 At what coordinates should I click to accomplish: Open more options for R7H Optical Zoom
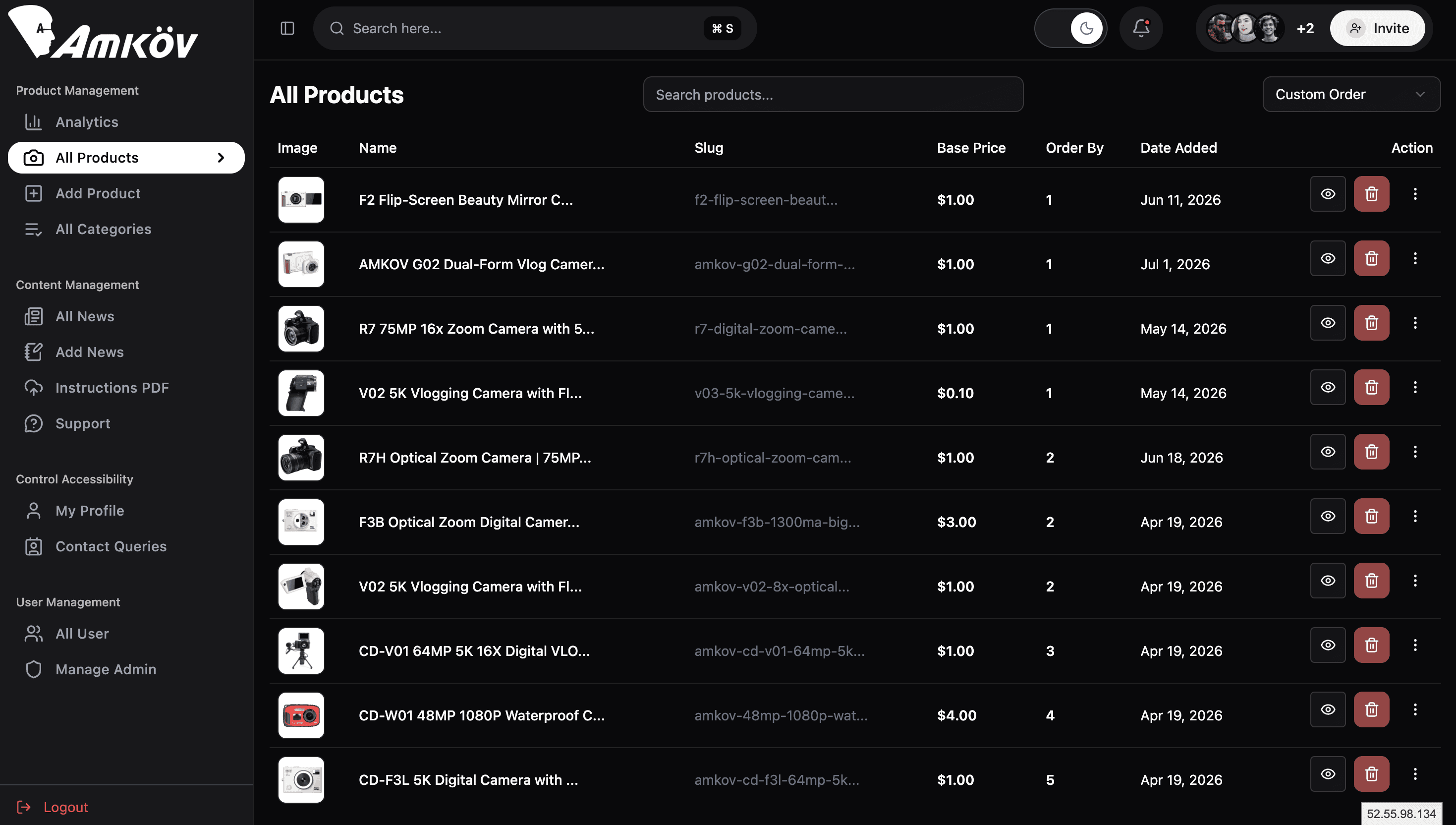click(1415, 452)
